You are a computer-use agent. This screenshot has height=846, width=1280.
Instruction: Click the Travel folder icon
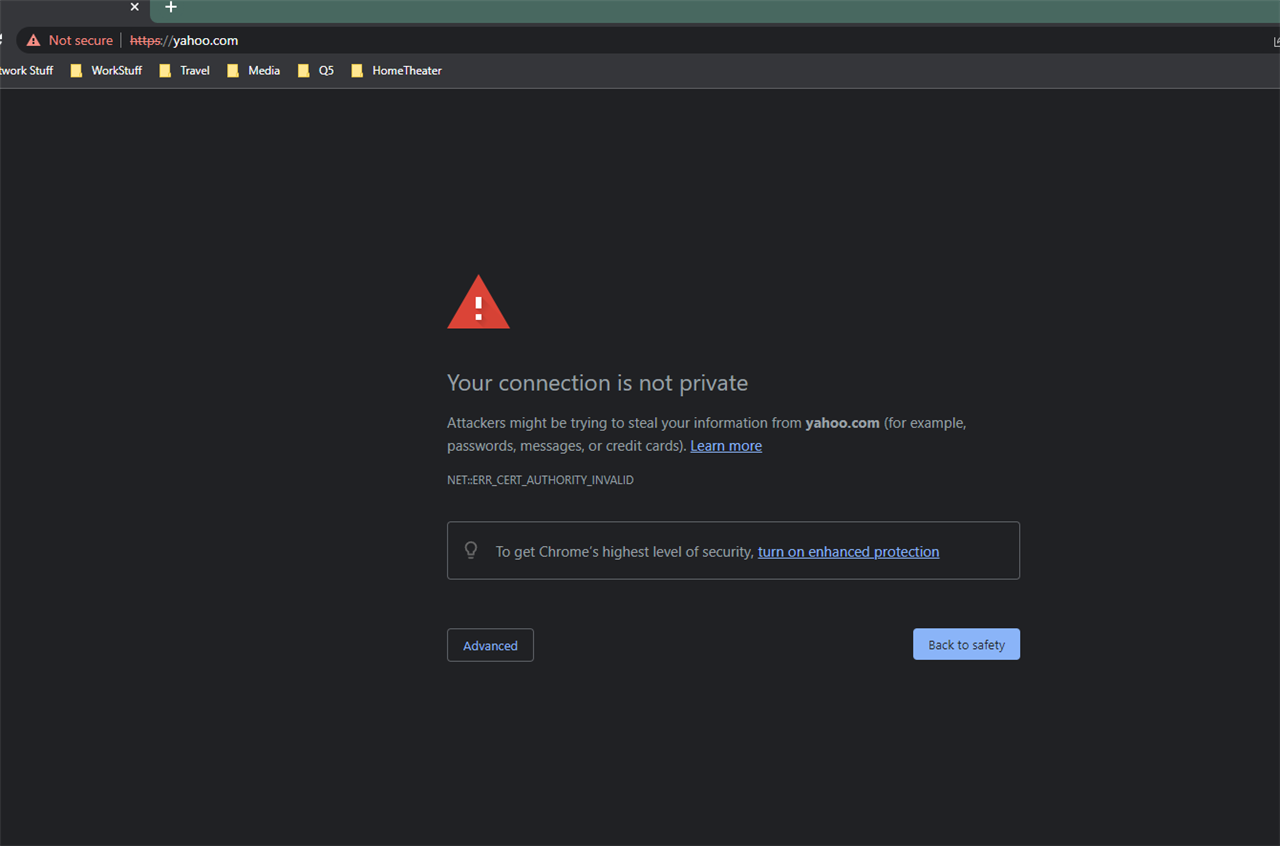(x=165, y=70)
